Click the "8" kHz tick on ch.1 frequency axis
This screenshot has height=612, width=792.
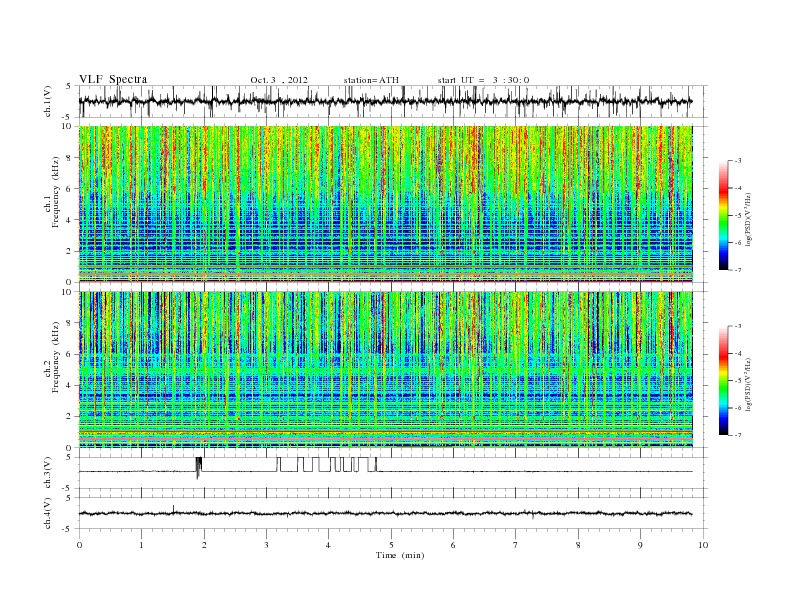tap(70, 158)
